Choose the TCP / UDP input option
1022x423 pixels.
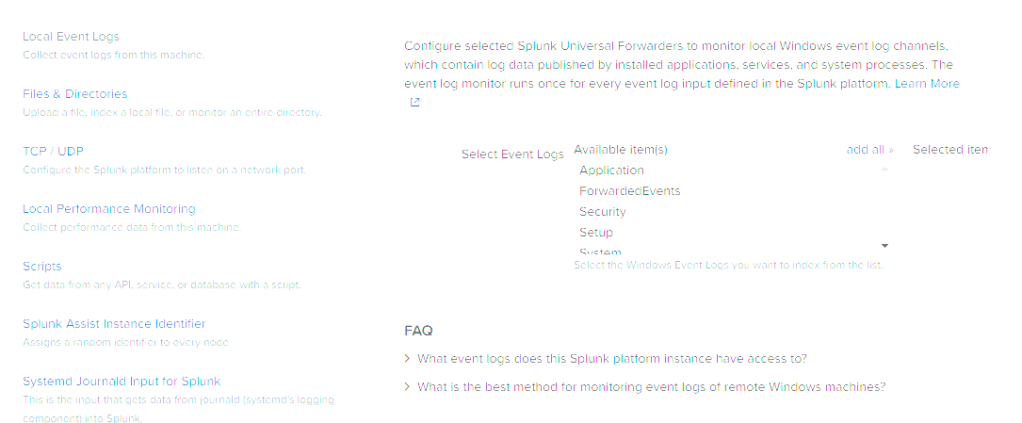(53, 151)
